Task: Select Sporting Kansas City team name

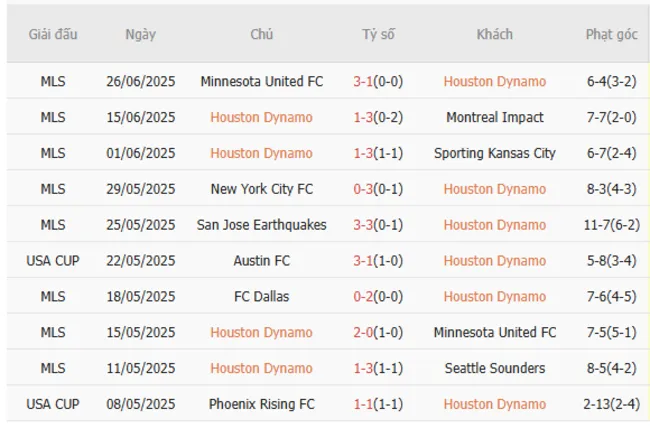Action: (495, 153)
